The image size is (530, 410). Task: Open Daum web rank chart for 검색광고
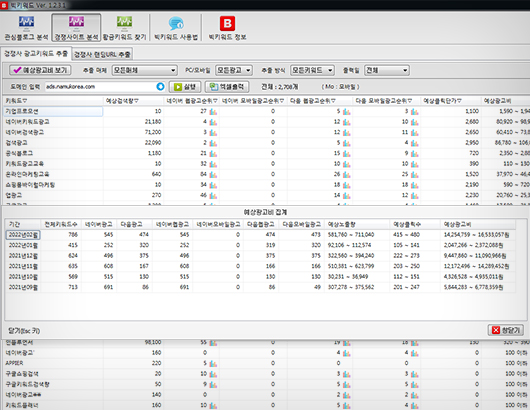(346, 143)
